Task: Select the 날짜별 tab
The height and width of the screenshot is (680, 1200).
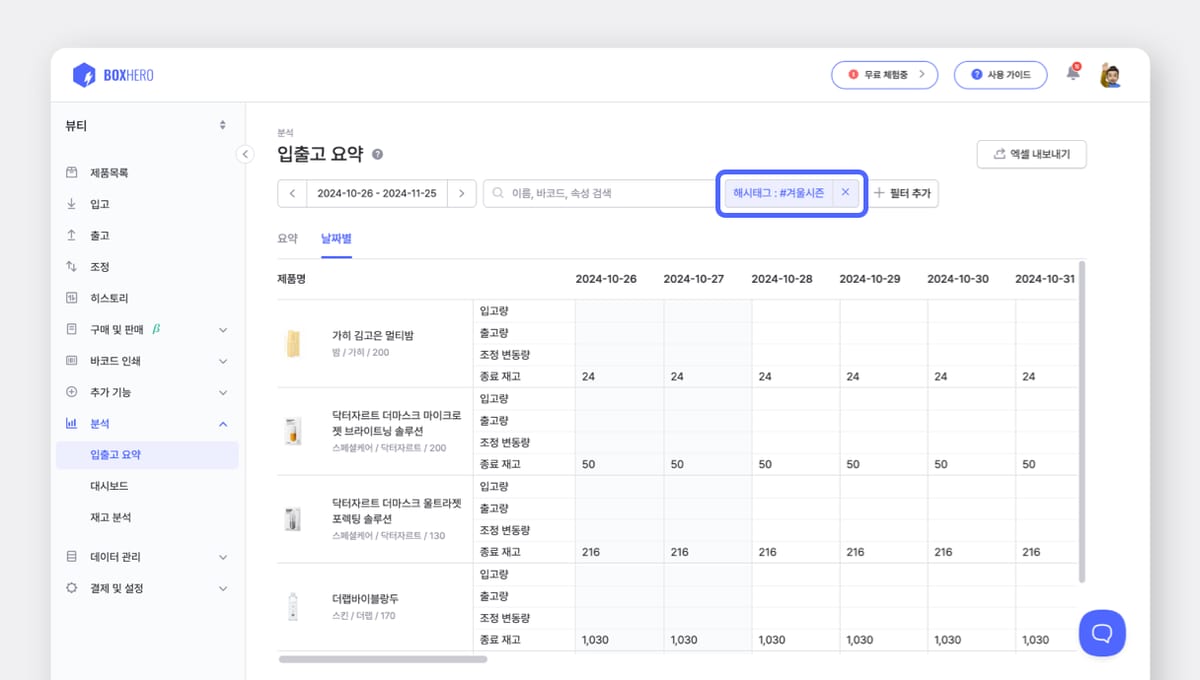Action: pyautogui.click(x=335, y=238)
